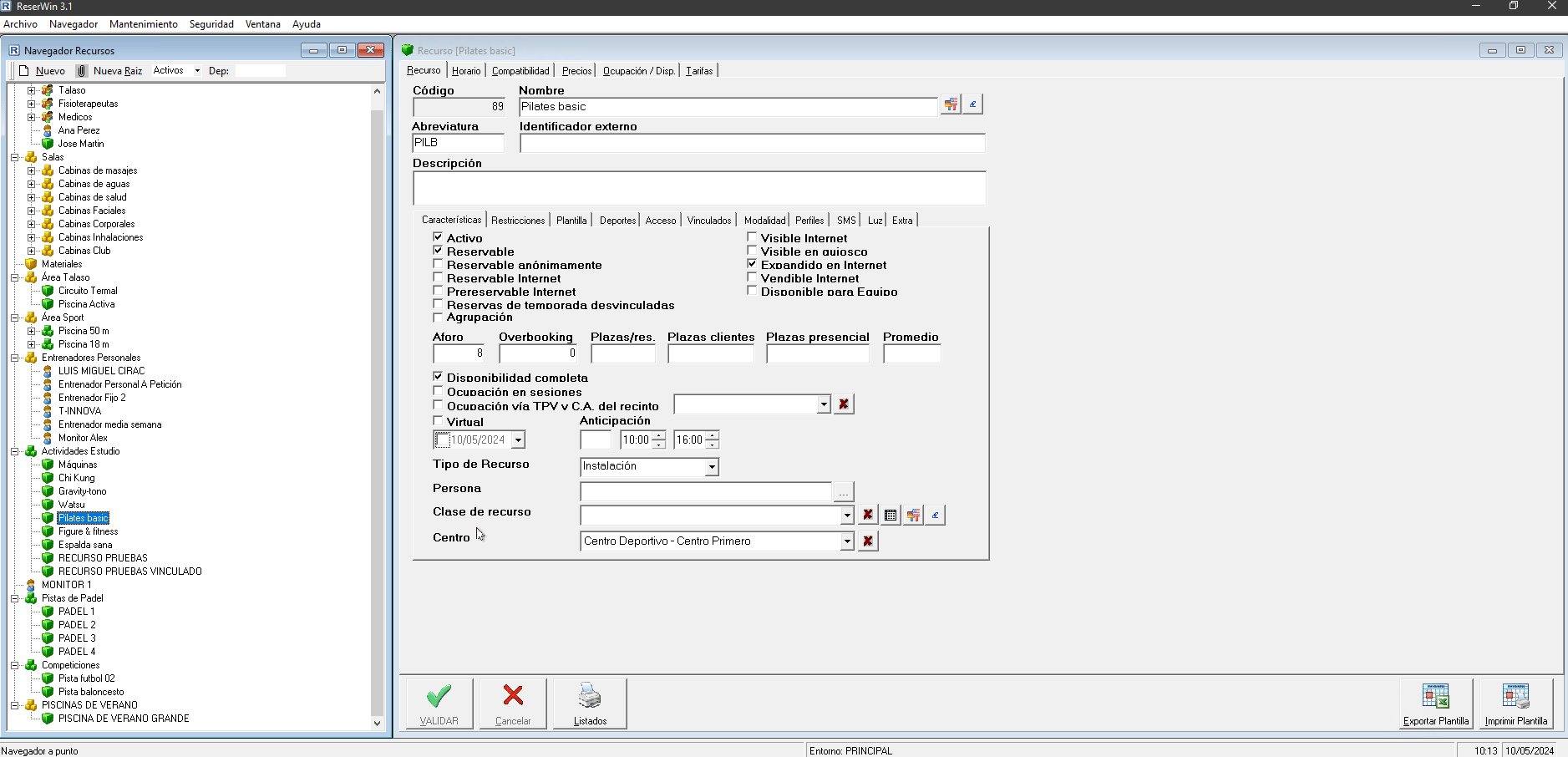Open the Archivo menu
This screenshot has height=757, width=1568.
point(21,24)
